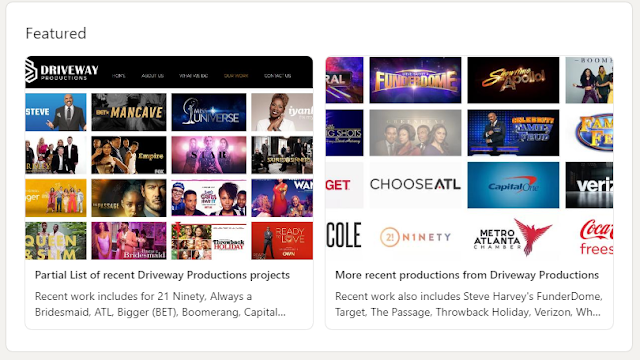Open the More recent productions from Driveway Productions card
This screenshot has width=640, height=360.
(x=469, y=193)
